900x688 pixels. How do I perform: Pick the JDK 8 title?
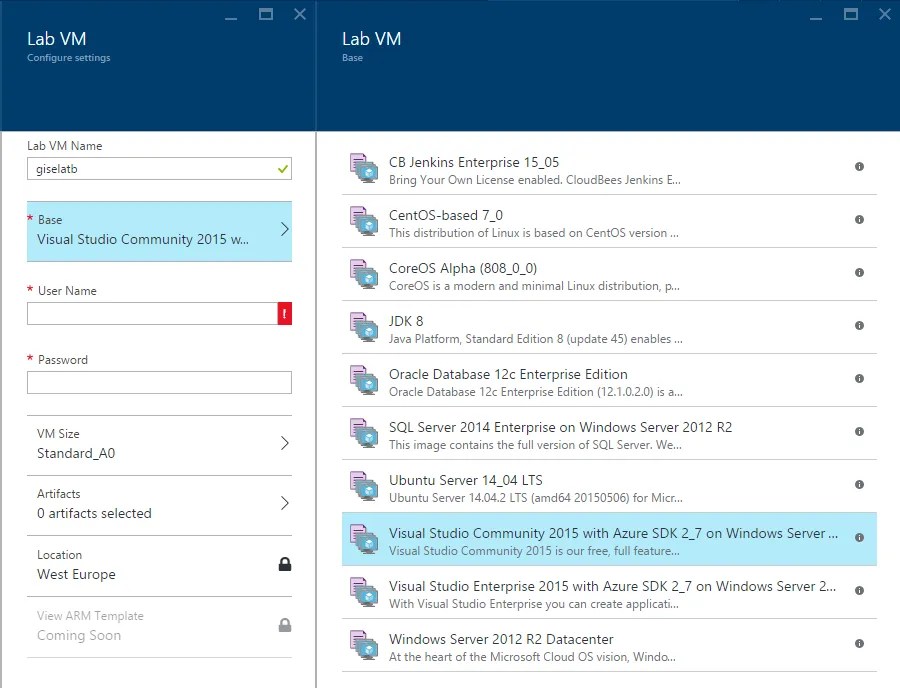click(406, 321)
